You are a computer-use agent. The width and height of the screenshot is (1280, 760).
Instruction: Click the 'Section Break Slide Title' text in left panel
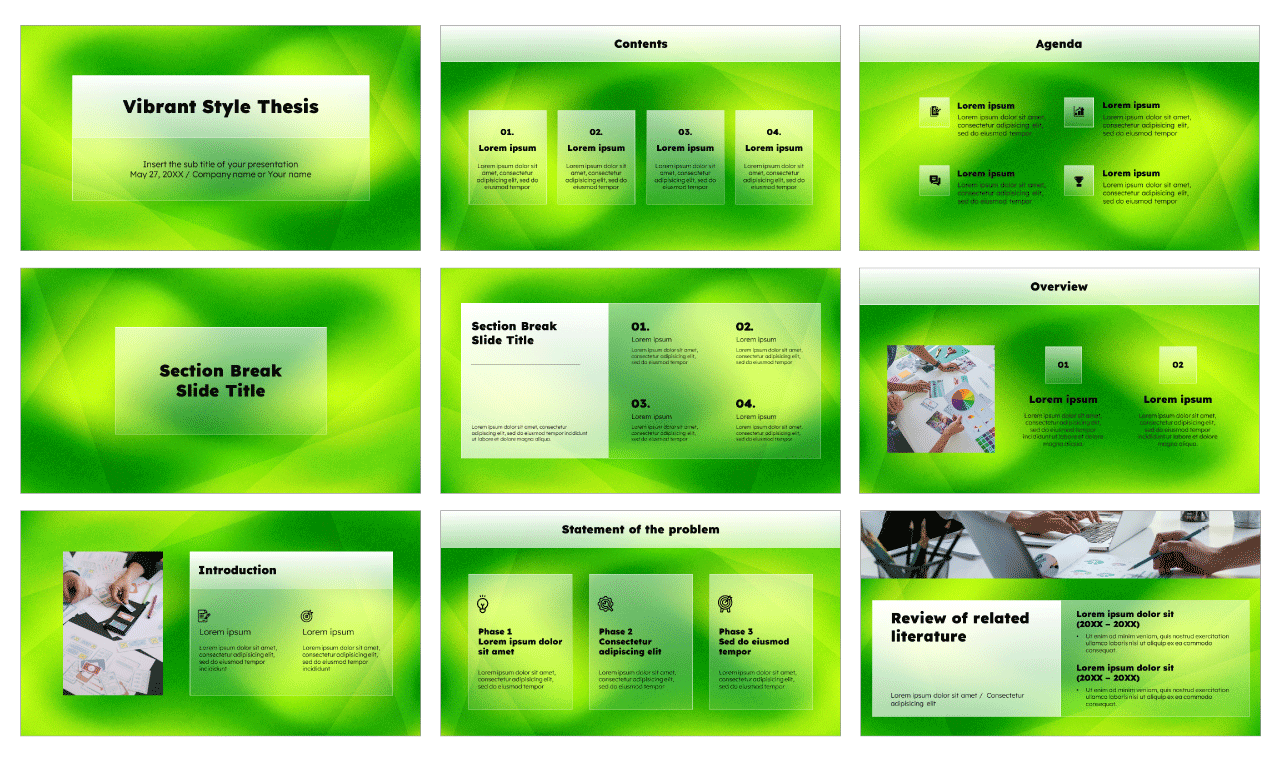[515, 333]
